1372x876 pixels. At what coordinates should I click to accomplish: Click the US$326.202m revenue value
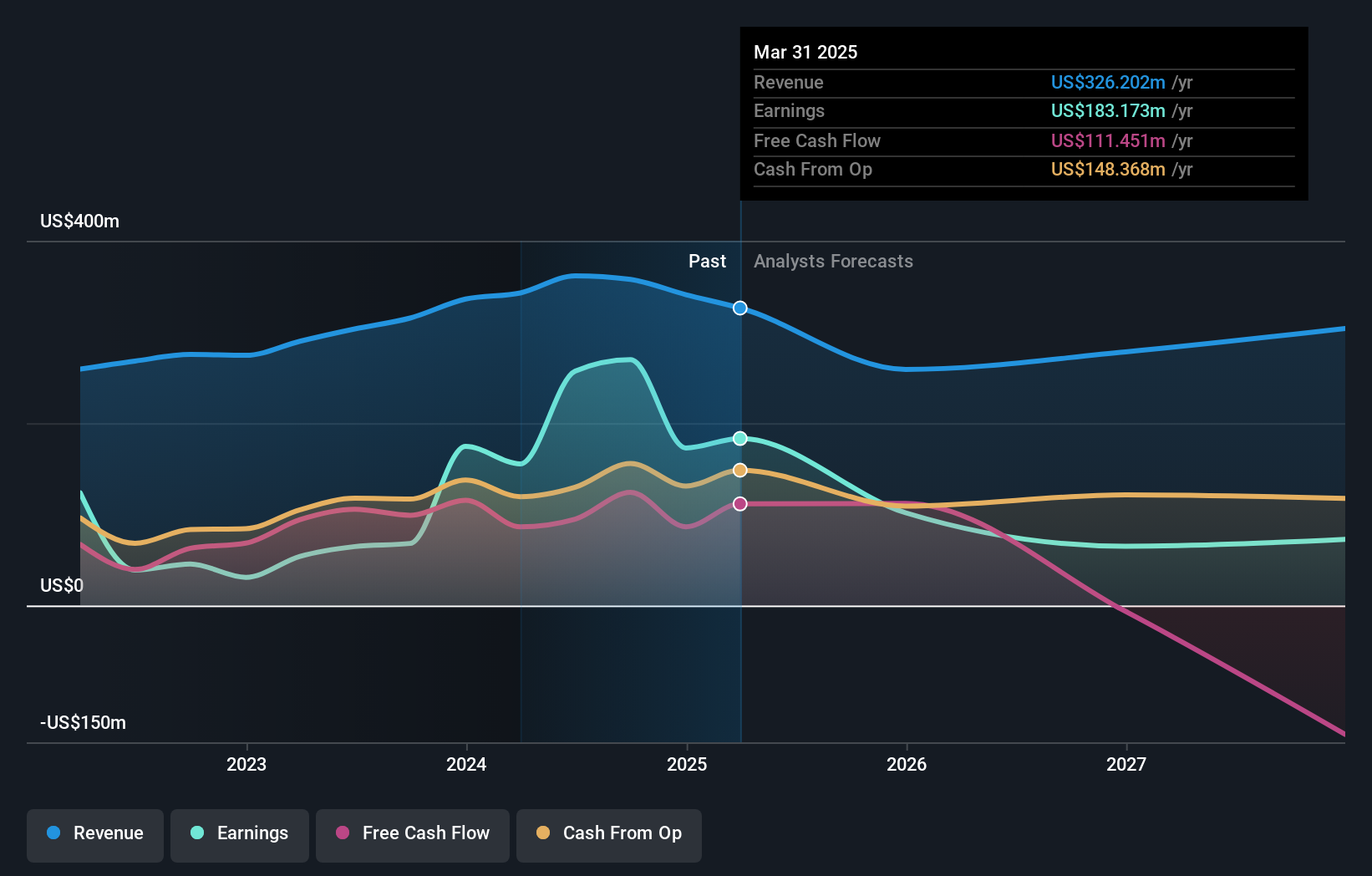tap(1108, 82)
